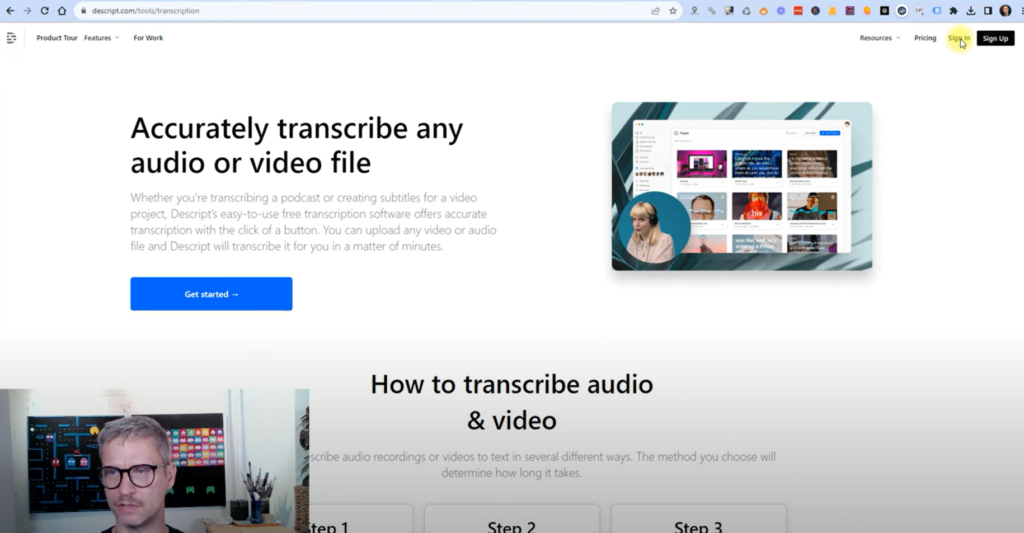Click the Sign In link
This screenshot has height=533, width=1024.
(959, 38)
